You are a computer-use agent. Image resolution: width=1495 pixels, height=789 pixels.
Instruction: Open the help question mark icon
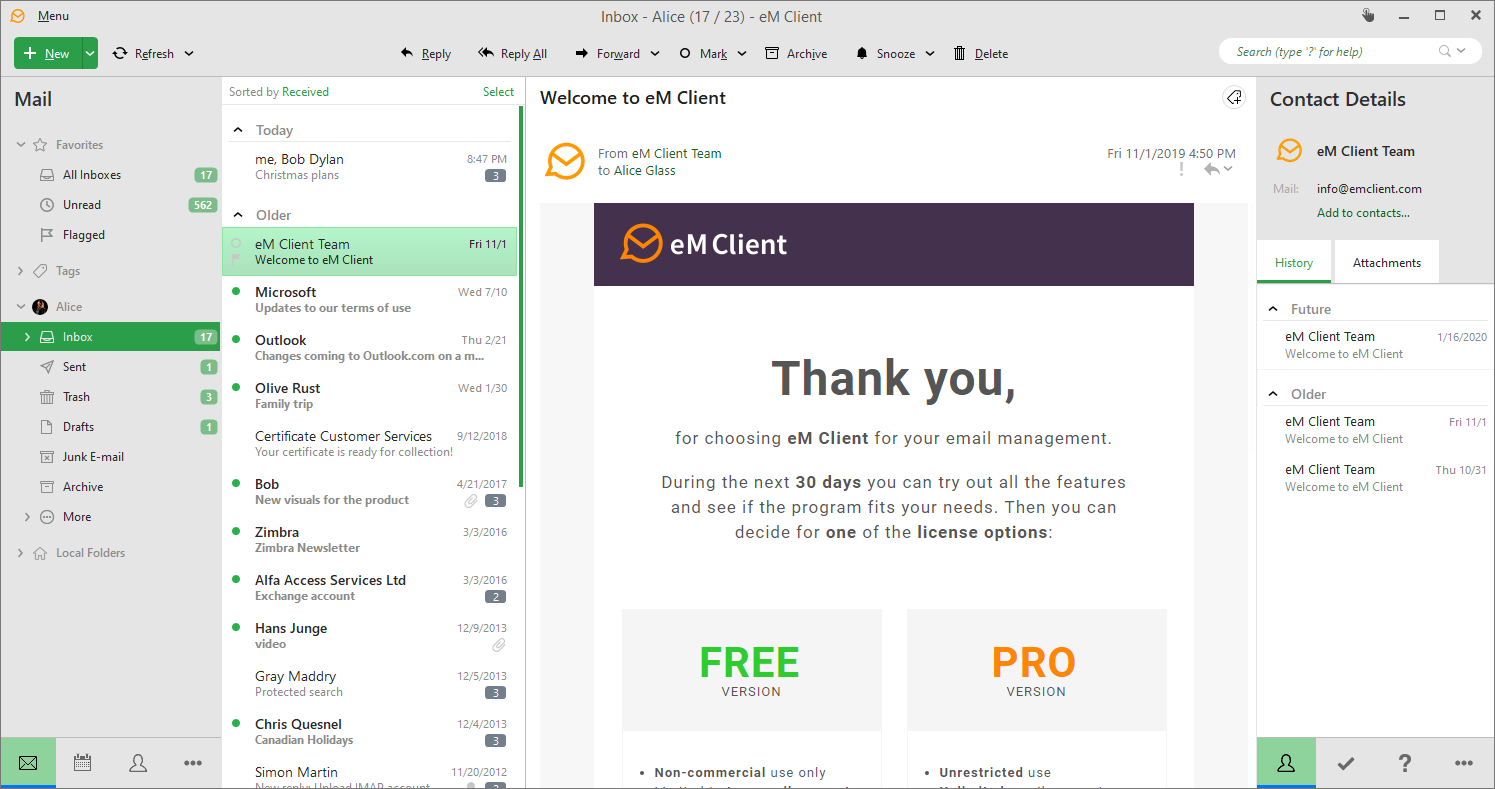(1405, 763)
